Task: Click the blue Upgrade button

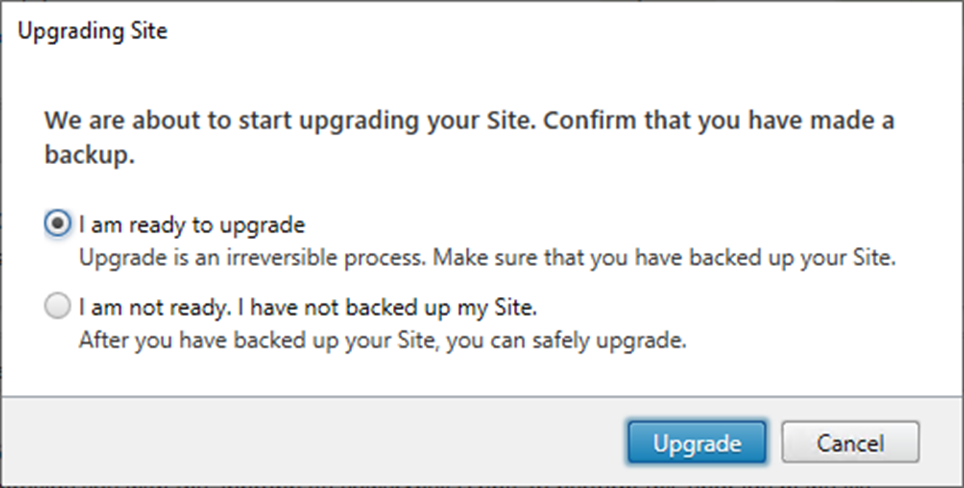Action: 697,443
